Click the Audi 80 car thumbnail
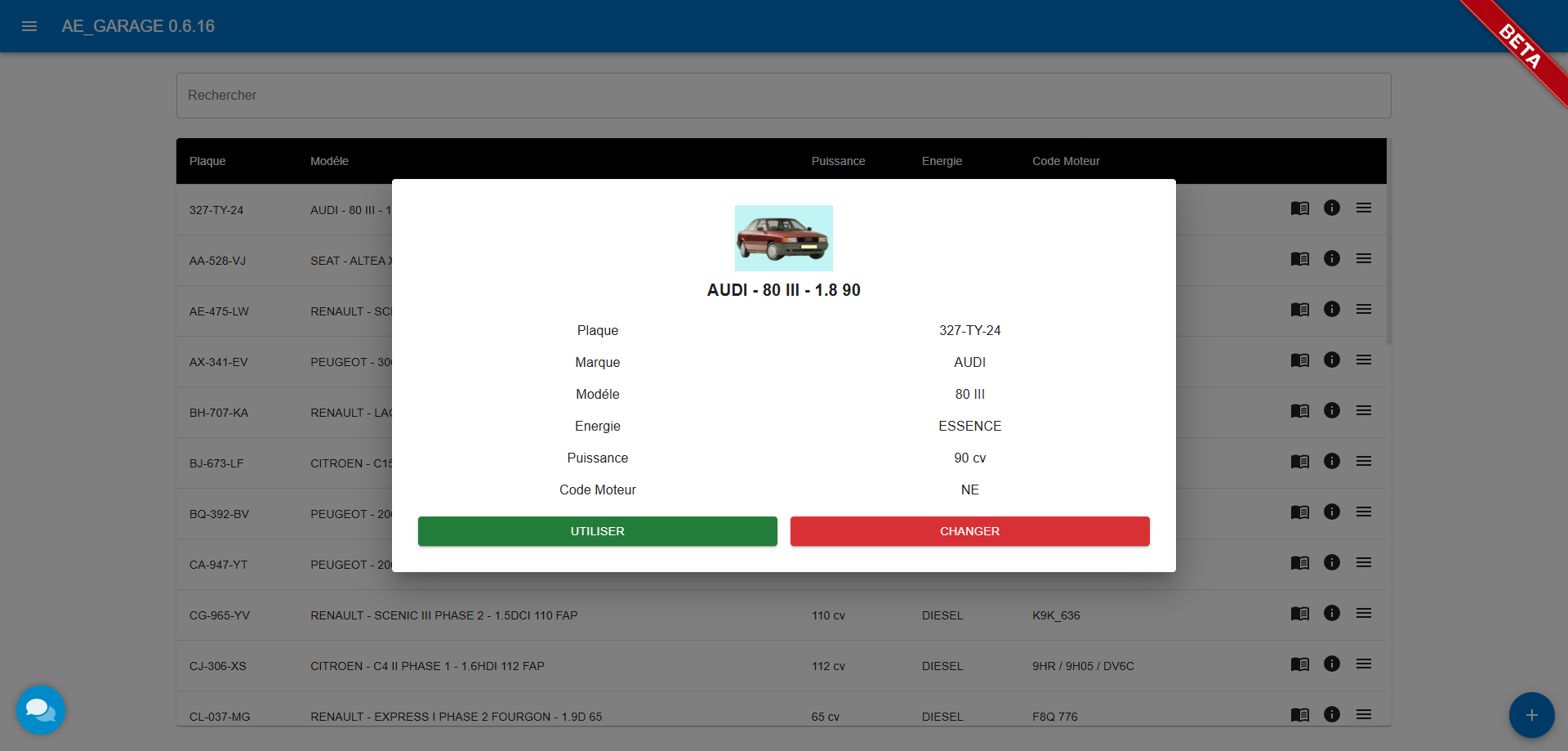The image size is (1568, 751). [x=784, y=238]
